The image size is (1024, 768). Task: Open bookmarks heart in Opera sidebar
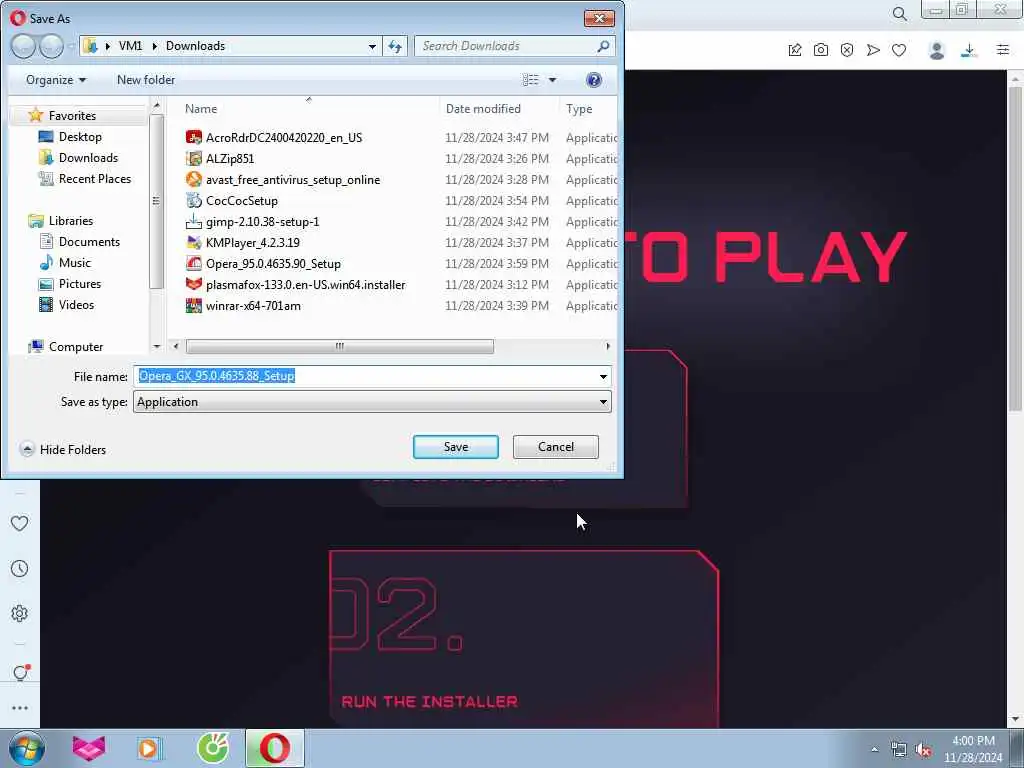[x=20, y=523]
